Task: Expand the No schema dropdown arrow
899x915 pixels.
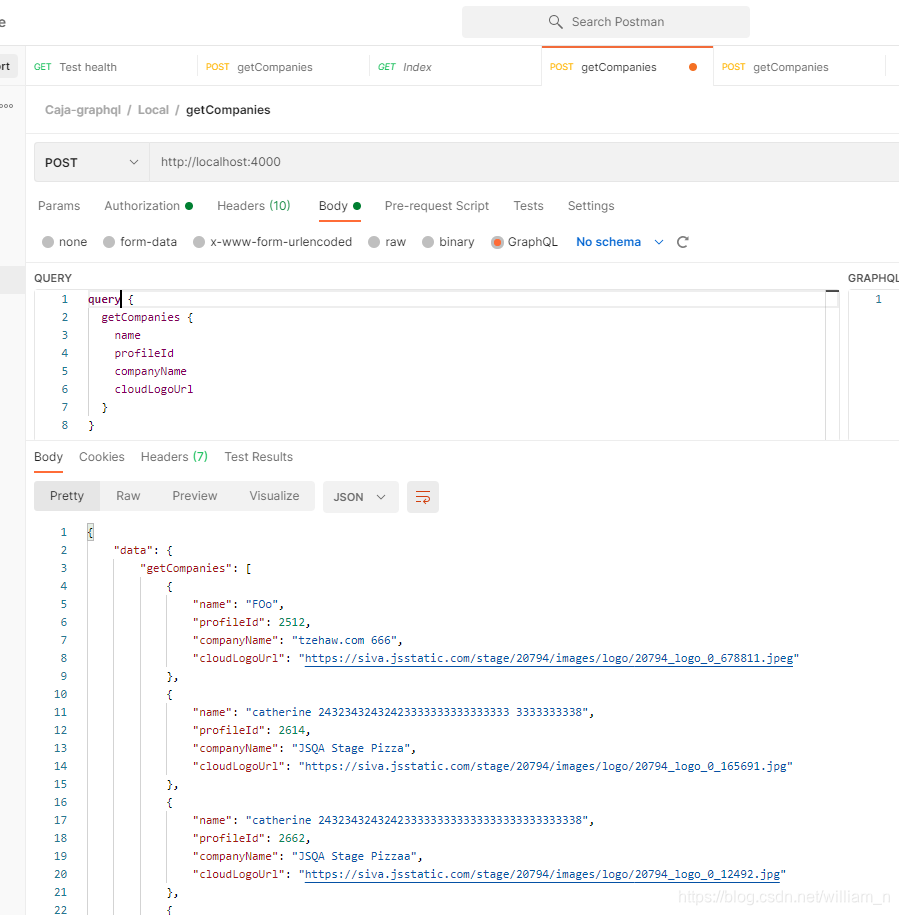Action: [x=659, y=242]
